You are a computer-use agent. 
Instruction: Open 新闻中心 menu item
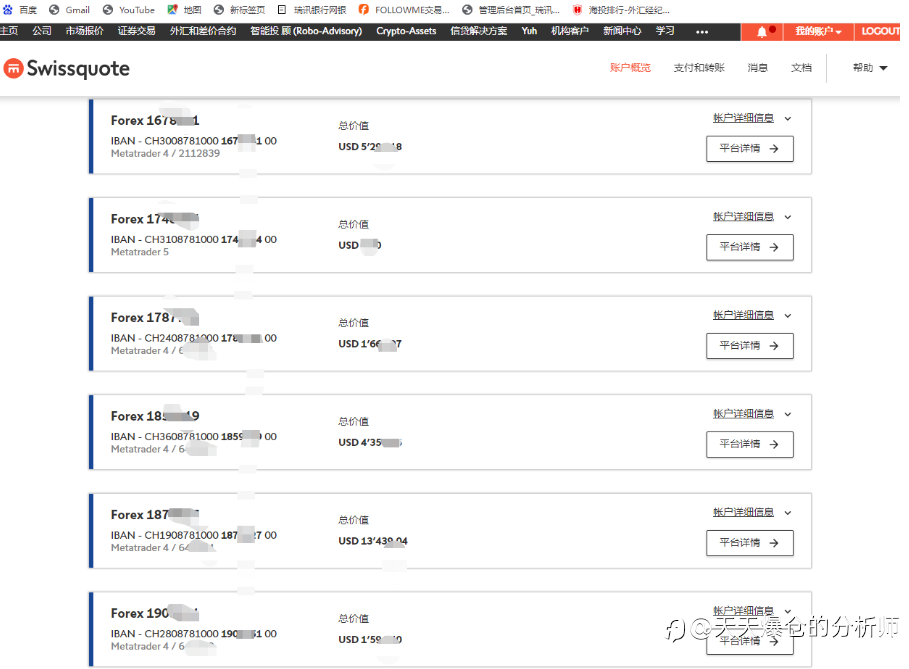(x=622, y=31)
